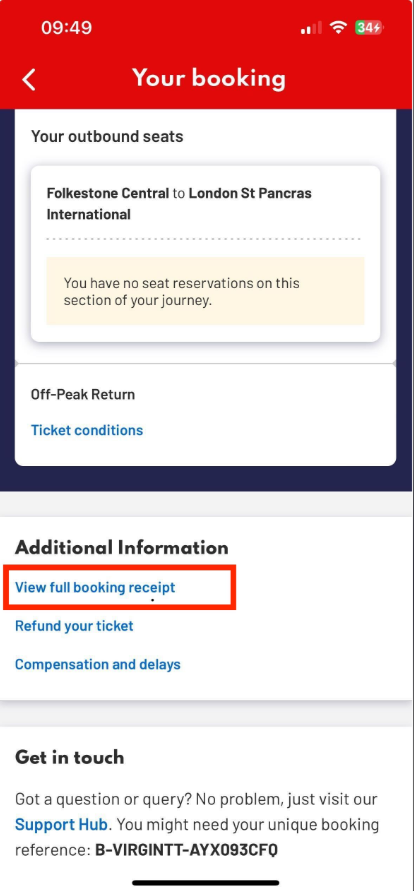Tap the Additional Information heading

tap(122, 548)
